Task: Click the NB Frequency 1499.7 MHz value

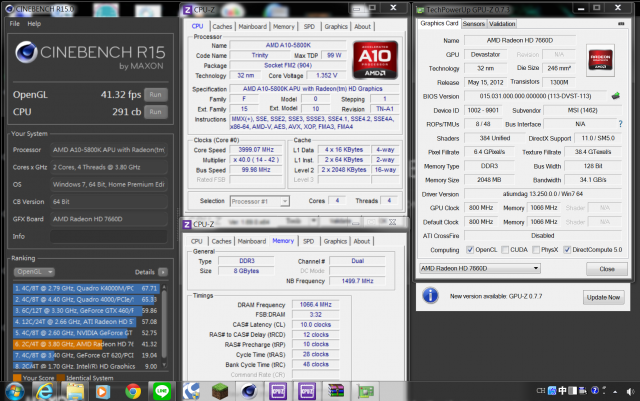Action: click(357, 281)
